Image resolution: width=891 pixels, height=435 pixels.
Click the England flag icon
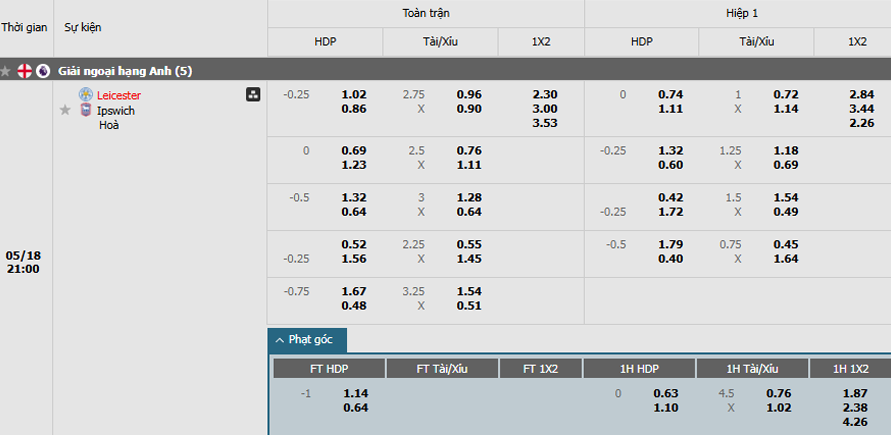24,71
